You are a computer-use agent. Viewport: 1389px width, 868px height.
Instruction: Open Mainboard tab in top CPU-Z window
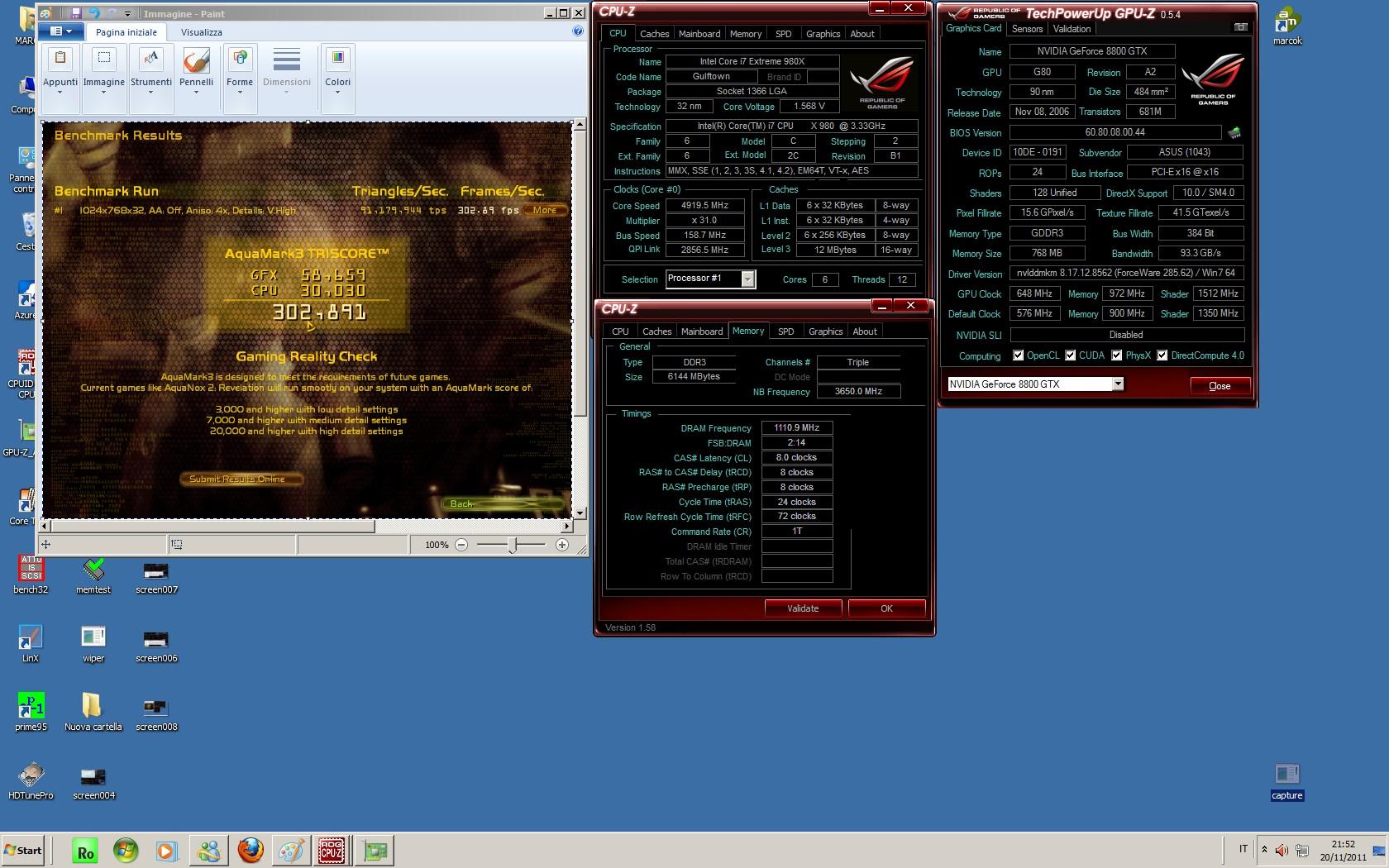pos(699,34)
